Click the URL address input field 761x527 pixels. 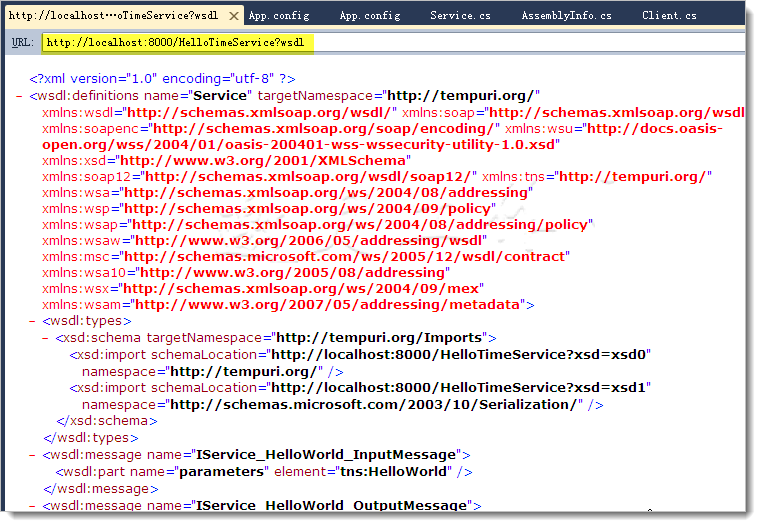tap(393, 43)
